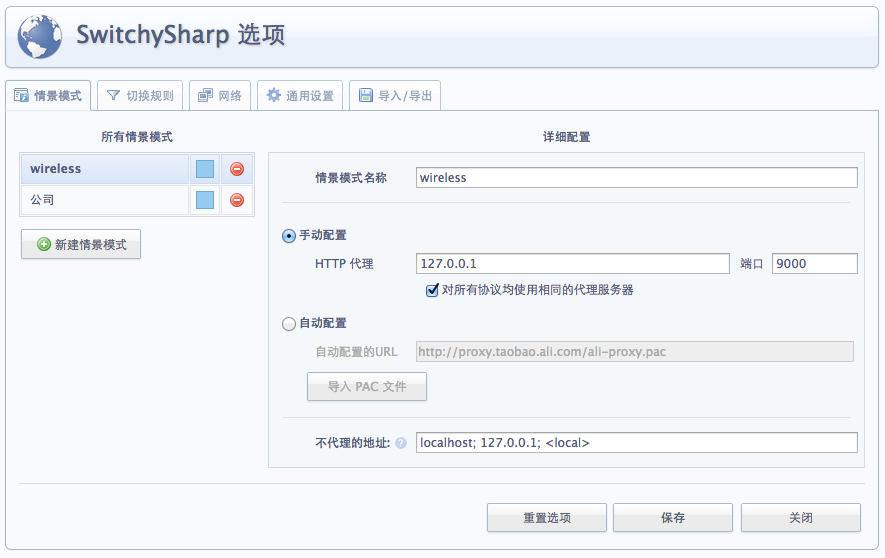The width and height of the screenshot is (885, 558).
Task: Focus the 情景模式名称 input field
Action: point(637,178)
